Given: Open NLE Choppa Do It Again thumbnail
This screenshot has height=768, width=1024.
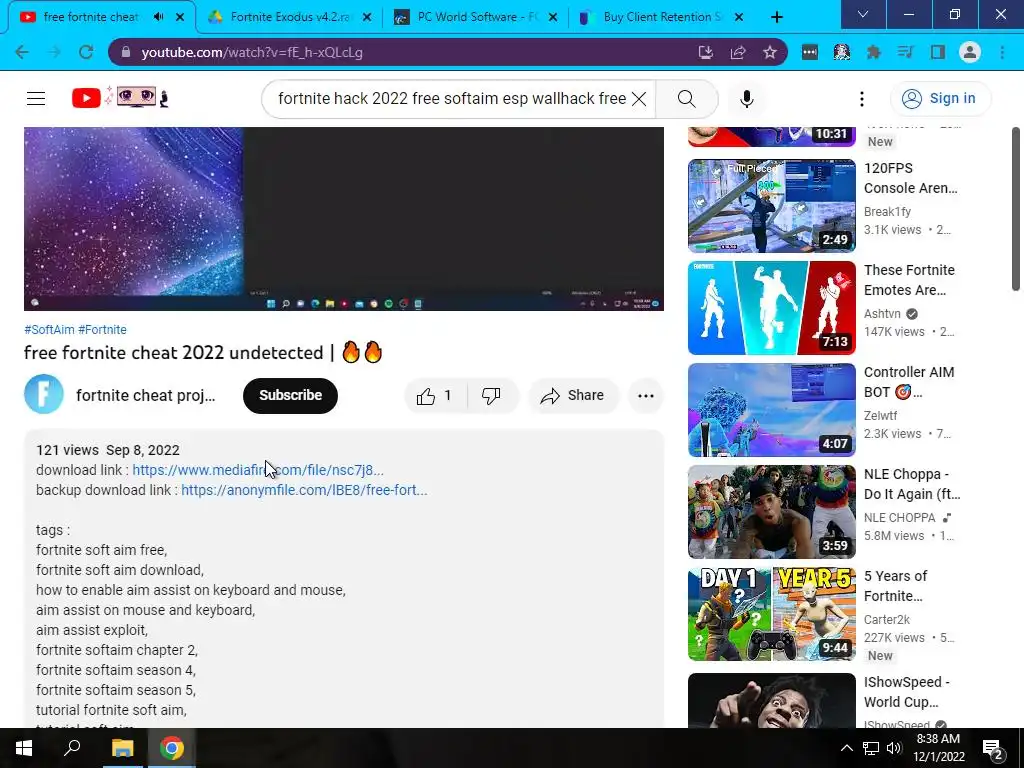Looking at the screenshot, I should 771,511.
